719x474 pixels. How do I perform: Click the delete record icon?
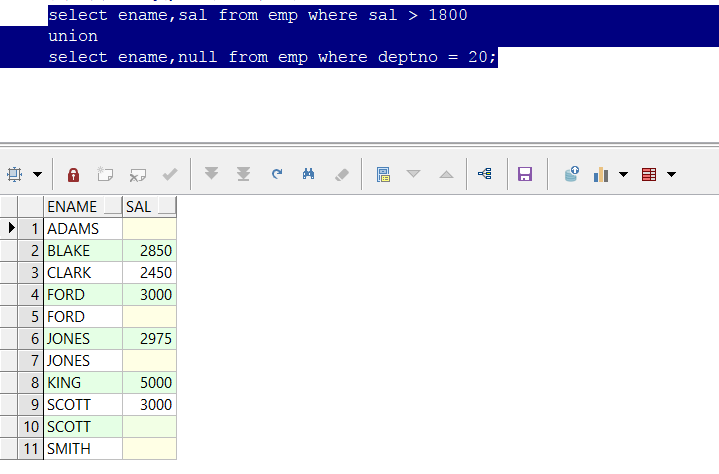coord(137,174)
